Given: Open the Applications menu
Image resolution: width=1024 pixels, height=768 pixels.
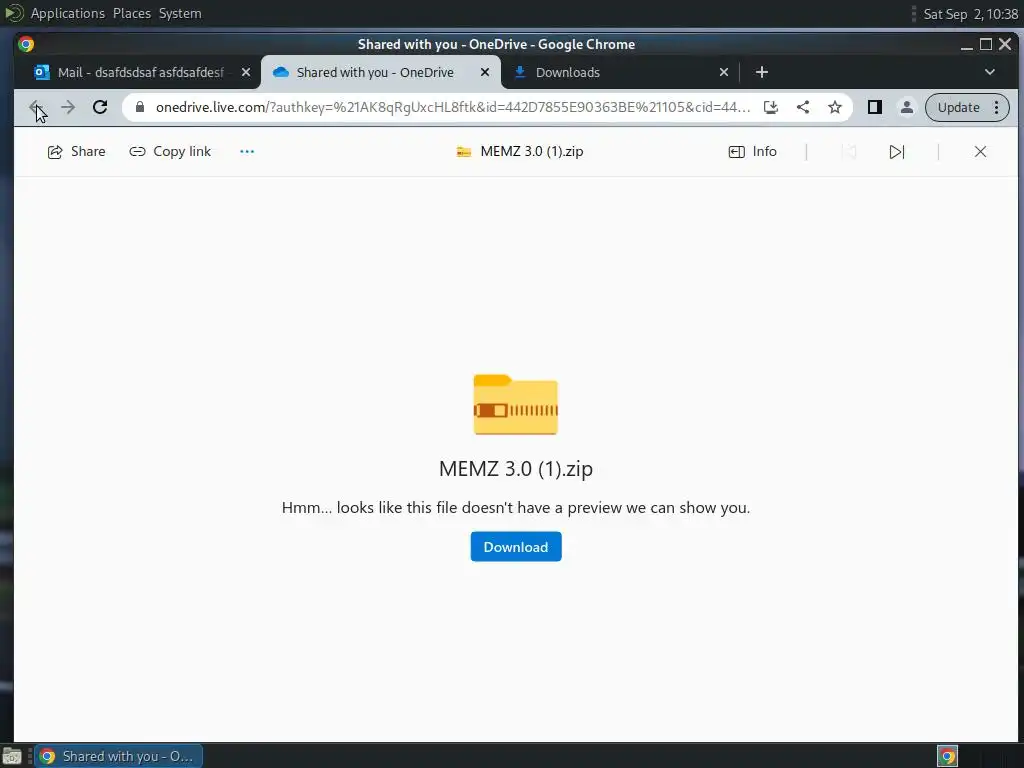Looking at the screenshot, I should click(x=67, y=13).
